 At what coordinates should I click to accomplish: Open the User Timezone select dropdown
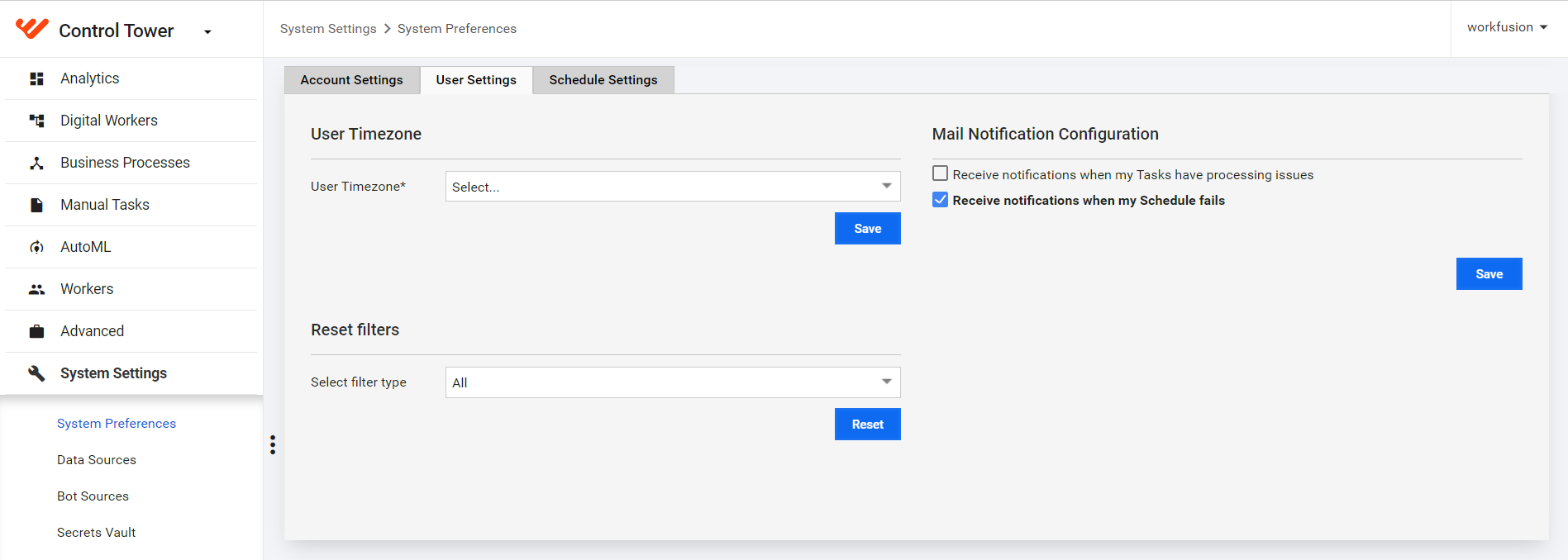click(x=673, y=187)
